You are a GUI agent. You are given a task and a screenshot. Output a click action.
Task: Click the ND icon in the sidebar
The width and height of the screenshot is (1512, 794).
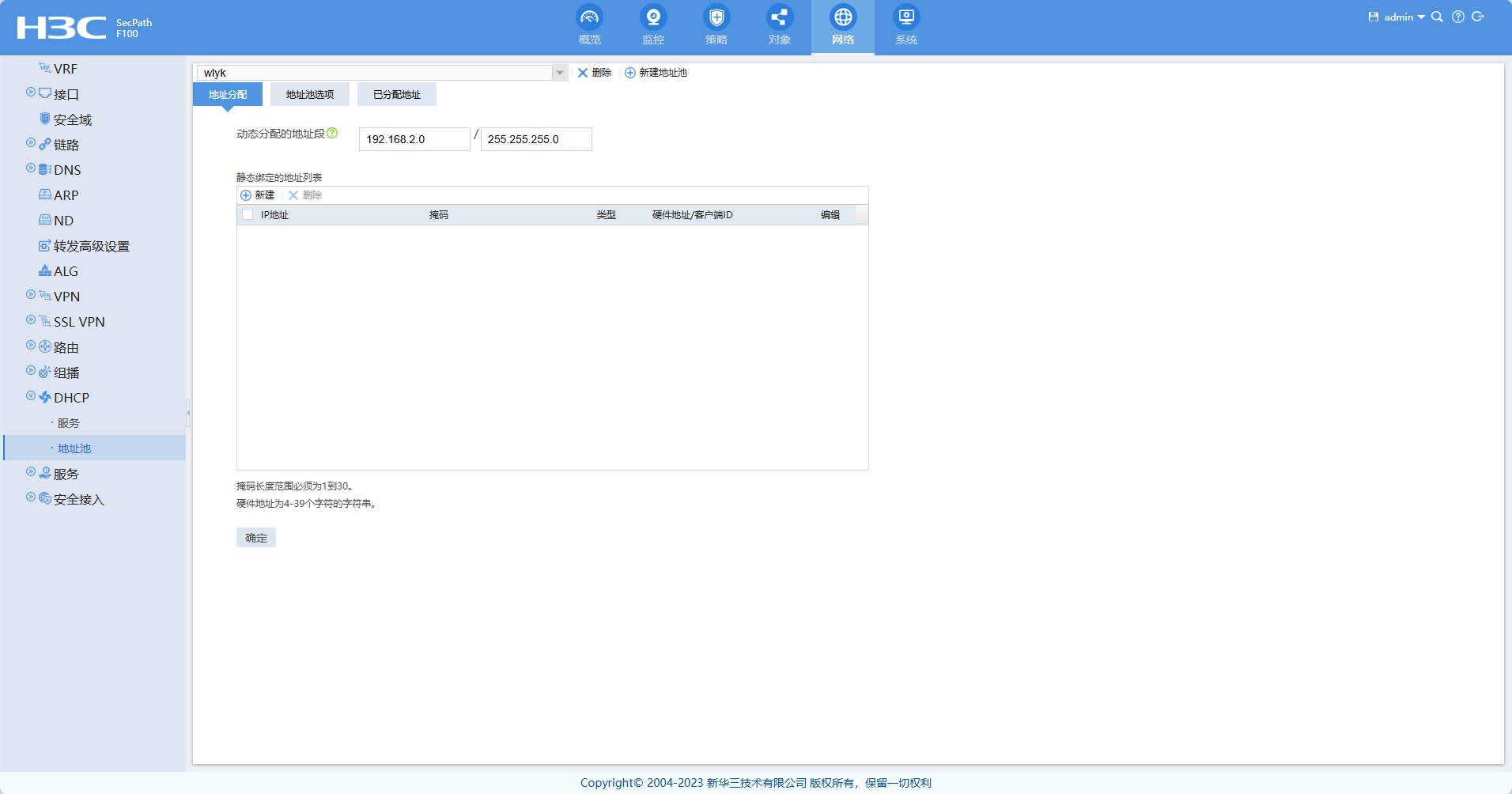pyautogui.click(x=45, y=220)
